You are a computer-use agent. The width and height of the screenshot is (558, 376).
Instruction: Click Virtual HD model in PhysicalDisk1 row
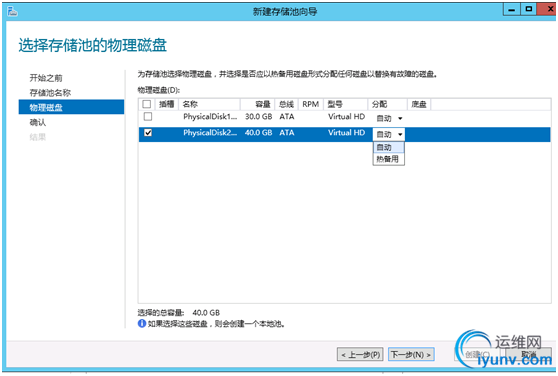click(346, 117)
